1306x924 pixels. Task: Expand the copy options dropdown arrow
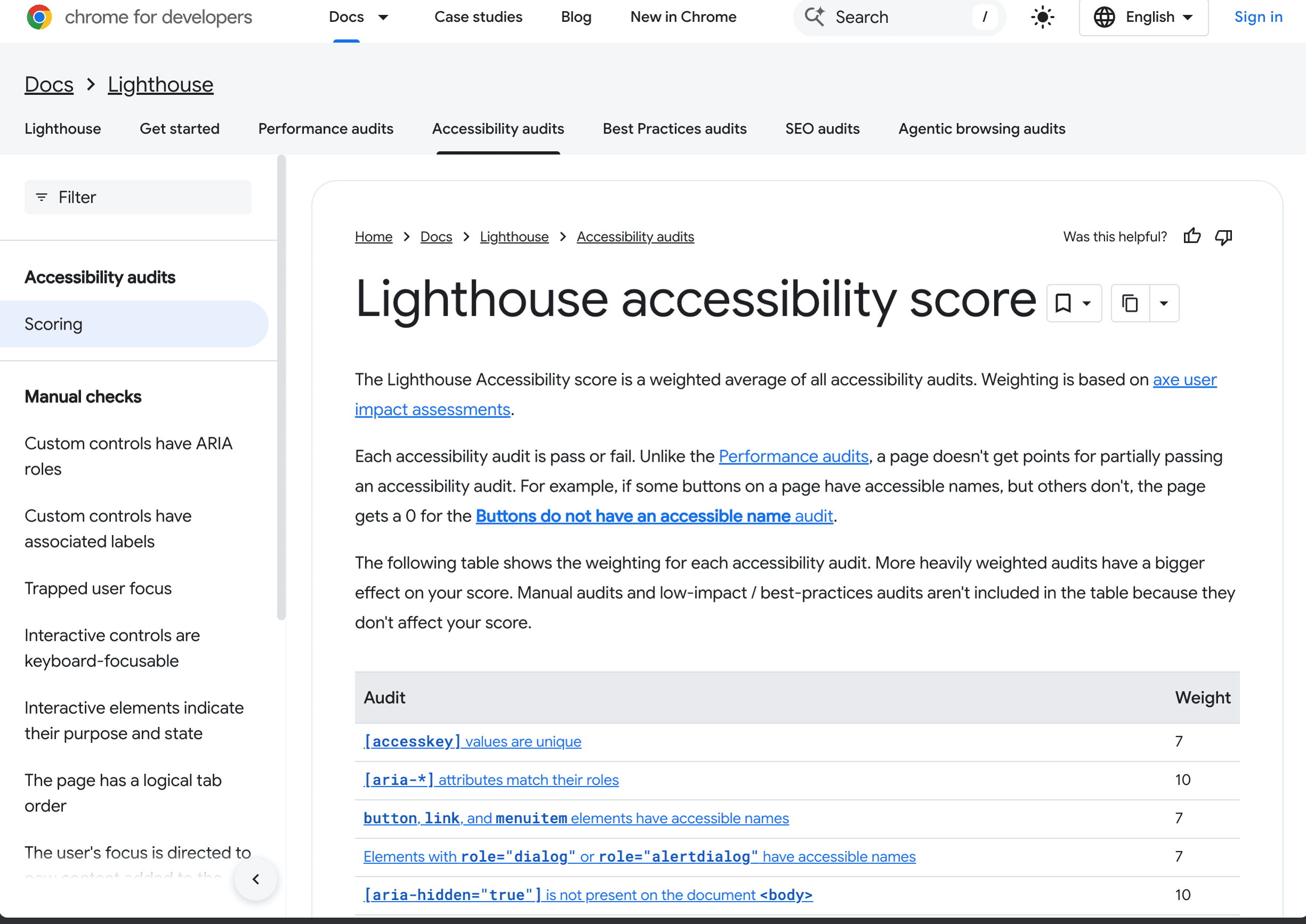[1164, 303]
